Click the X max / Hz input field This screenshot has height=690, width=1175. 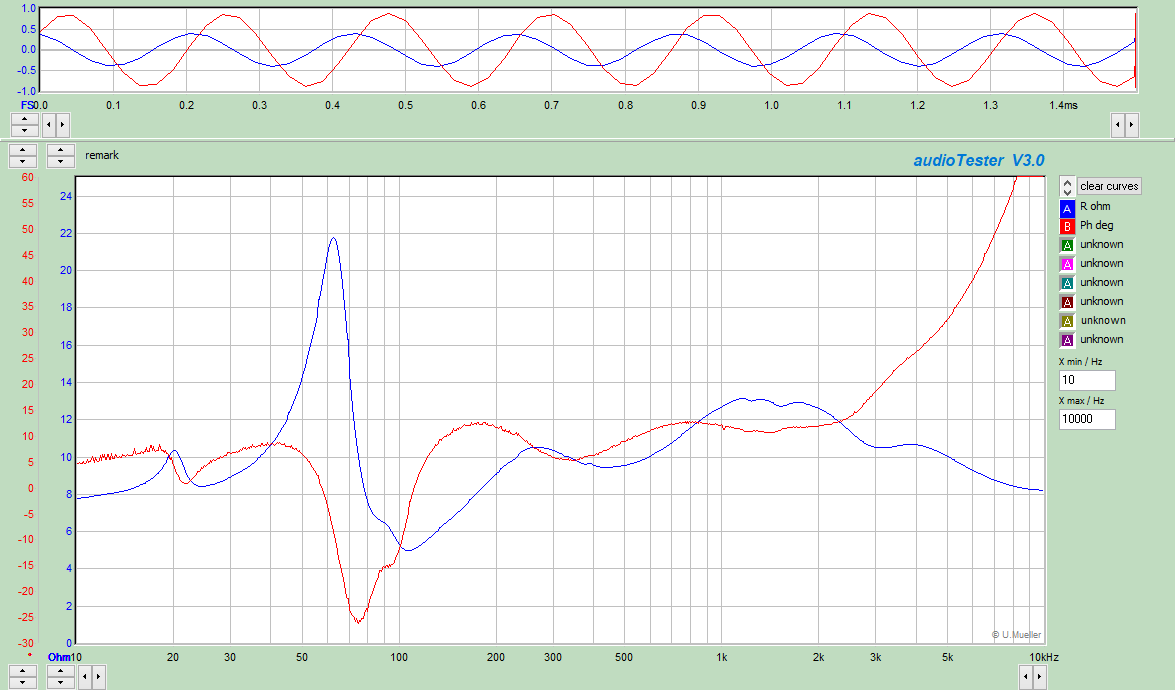1086,420
